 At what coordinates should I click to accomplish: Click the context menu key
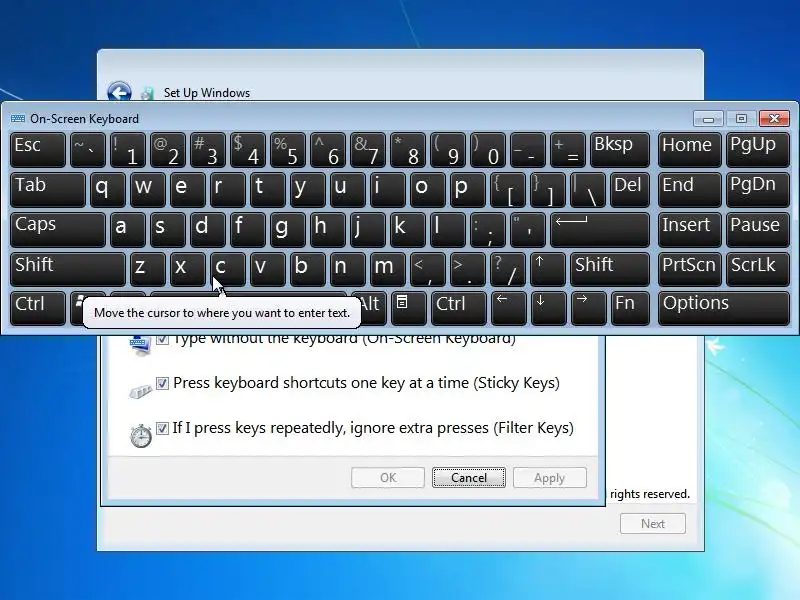coord(408,308)
